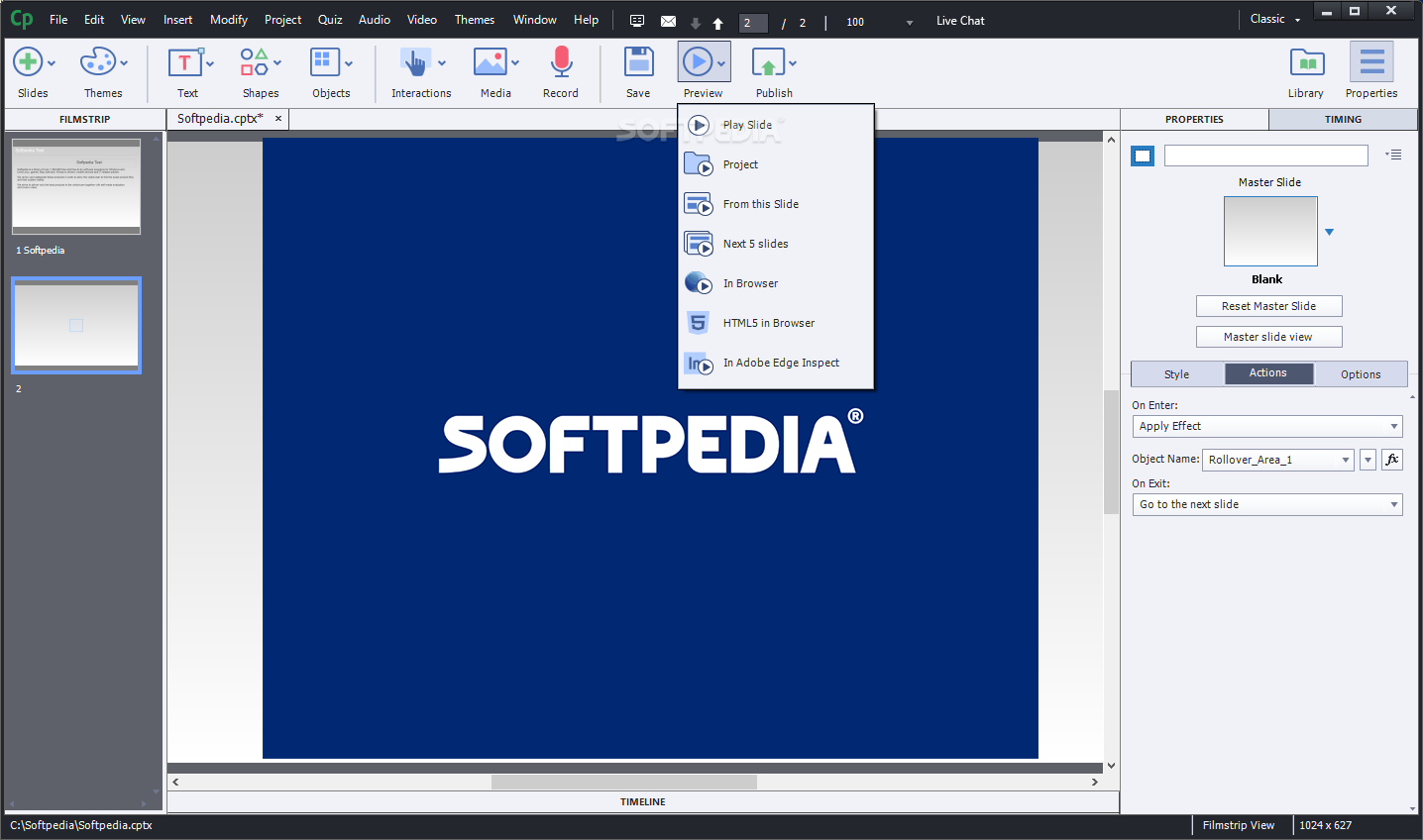The height and width of the screenshot is (840, 1423).
Task: Choose In Browser preview option
Action: tap(775, 283)
